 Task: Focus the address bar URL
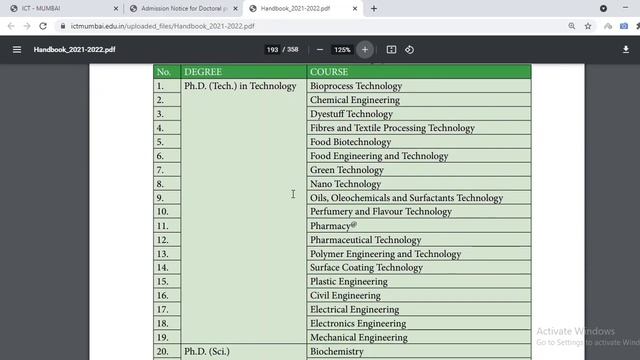click(x=162, y=26)
